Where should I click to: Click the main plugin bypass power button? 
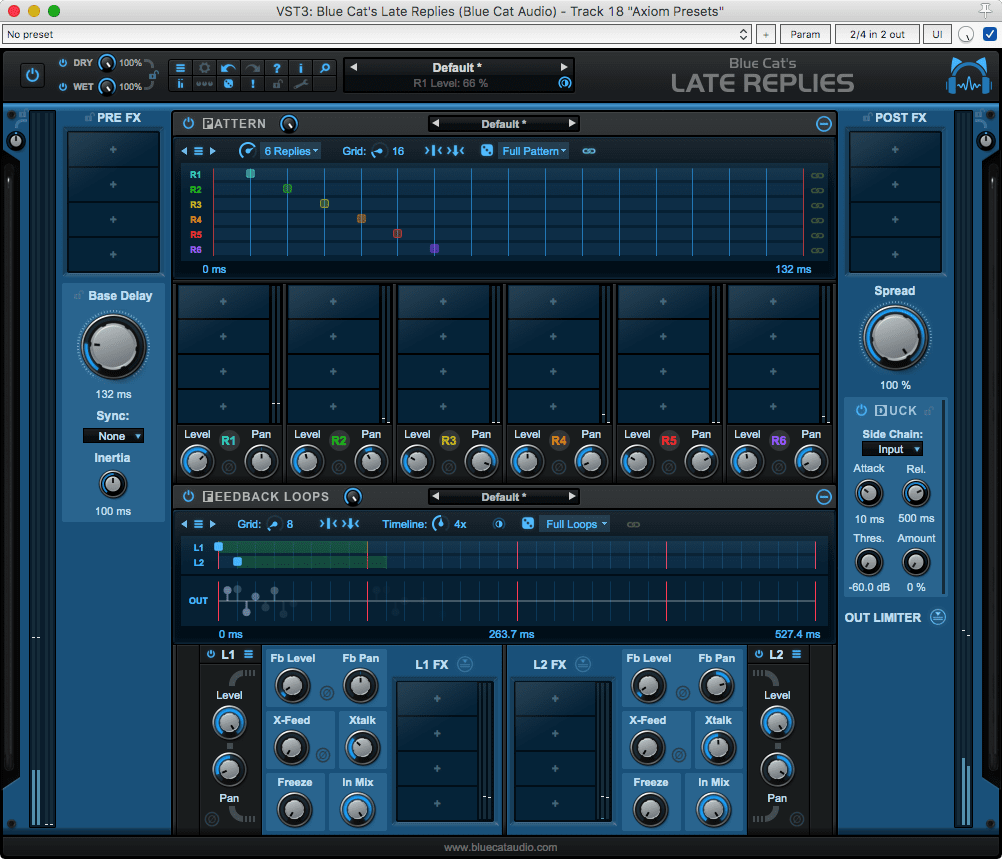click(32, 75)
